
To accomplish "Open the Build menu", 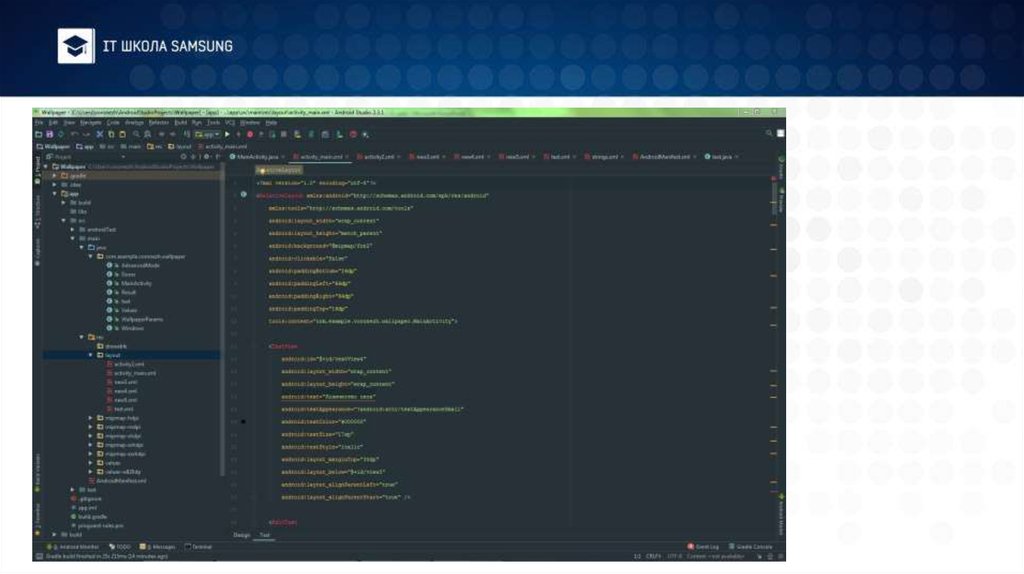I will [x=181, y=122].
